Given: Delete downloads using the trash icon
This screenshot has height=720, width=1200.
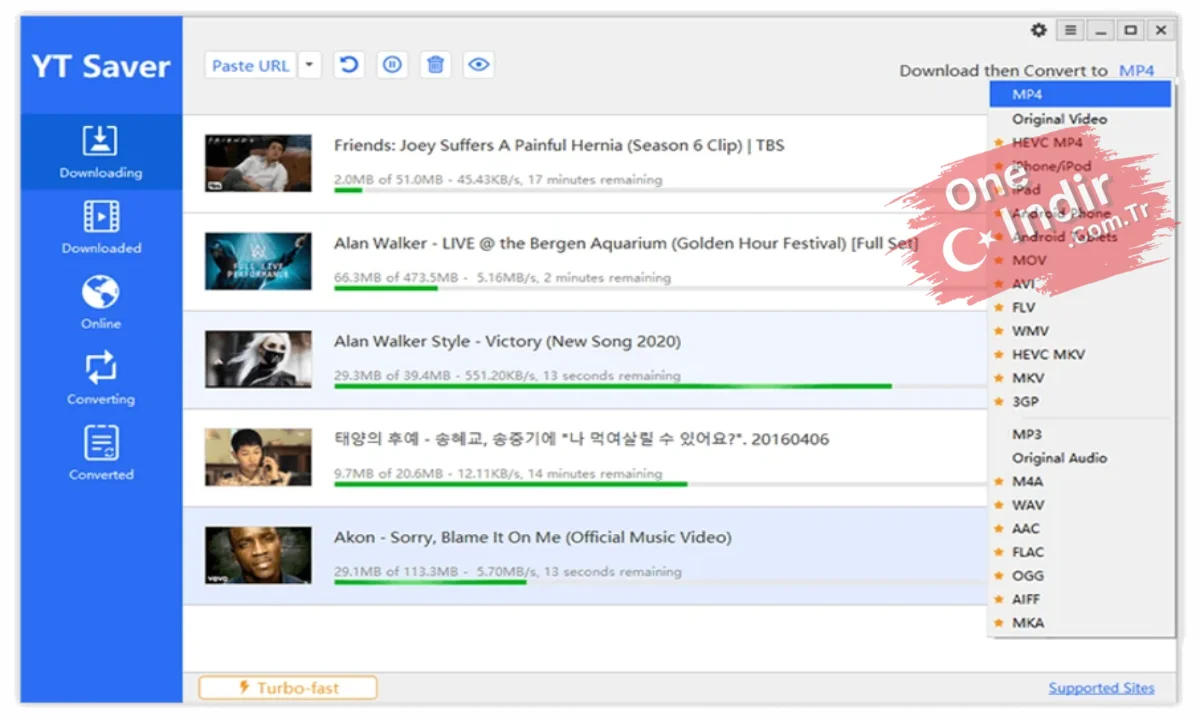Looking at the screenshot, I should pyautogui.click(x=435, y=65).
